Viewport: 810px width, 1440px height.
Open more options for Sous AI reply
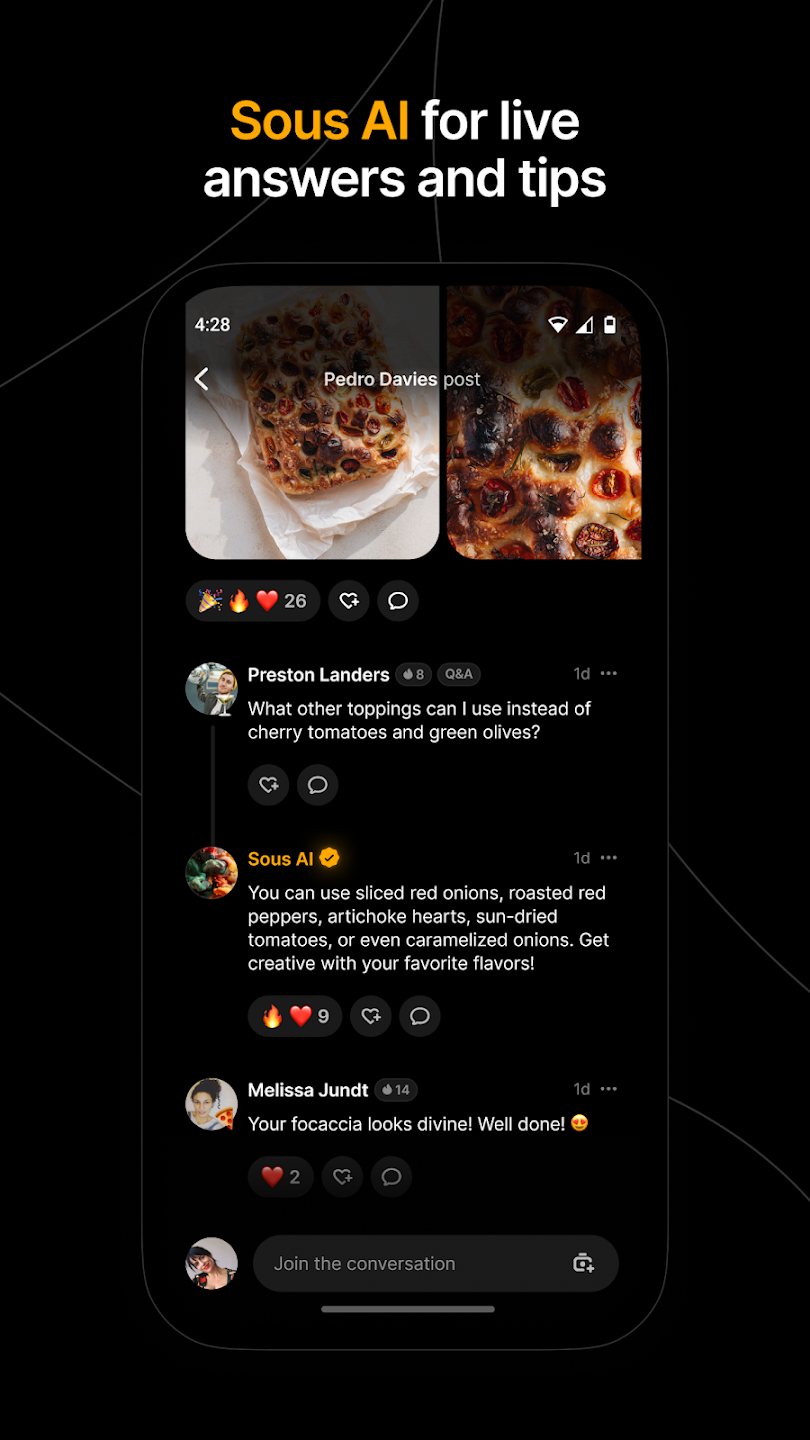pyautogui.click(x=608, y=858)
